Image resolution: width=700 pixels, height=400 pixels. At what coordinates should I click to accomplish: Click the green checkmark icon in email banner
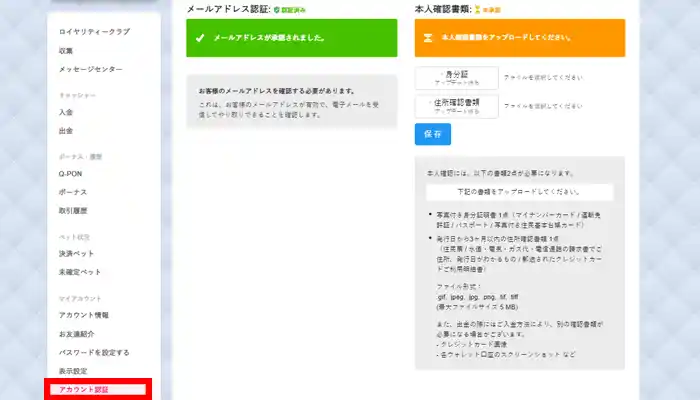click(200, 38)
